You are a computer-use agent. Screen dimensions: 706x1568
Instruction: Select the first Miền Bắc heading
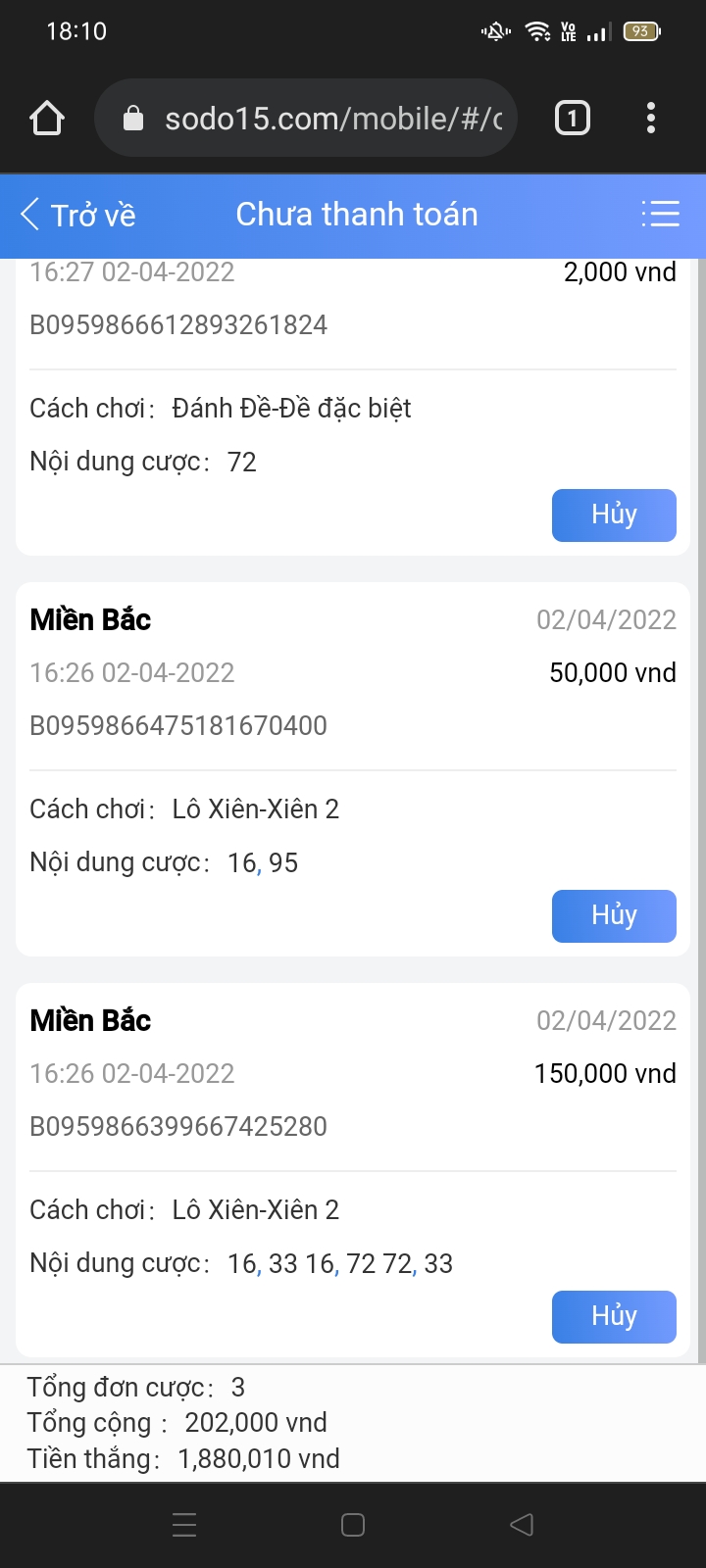pos(90,620)
